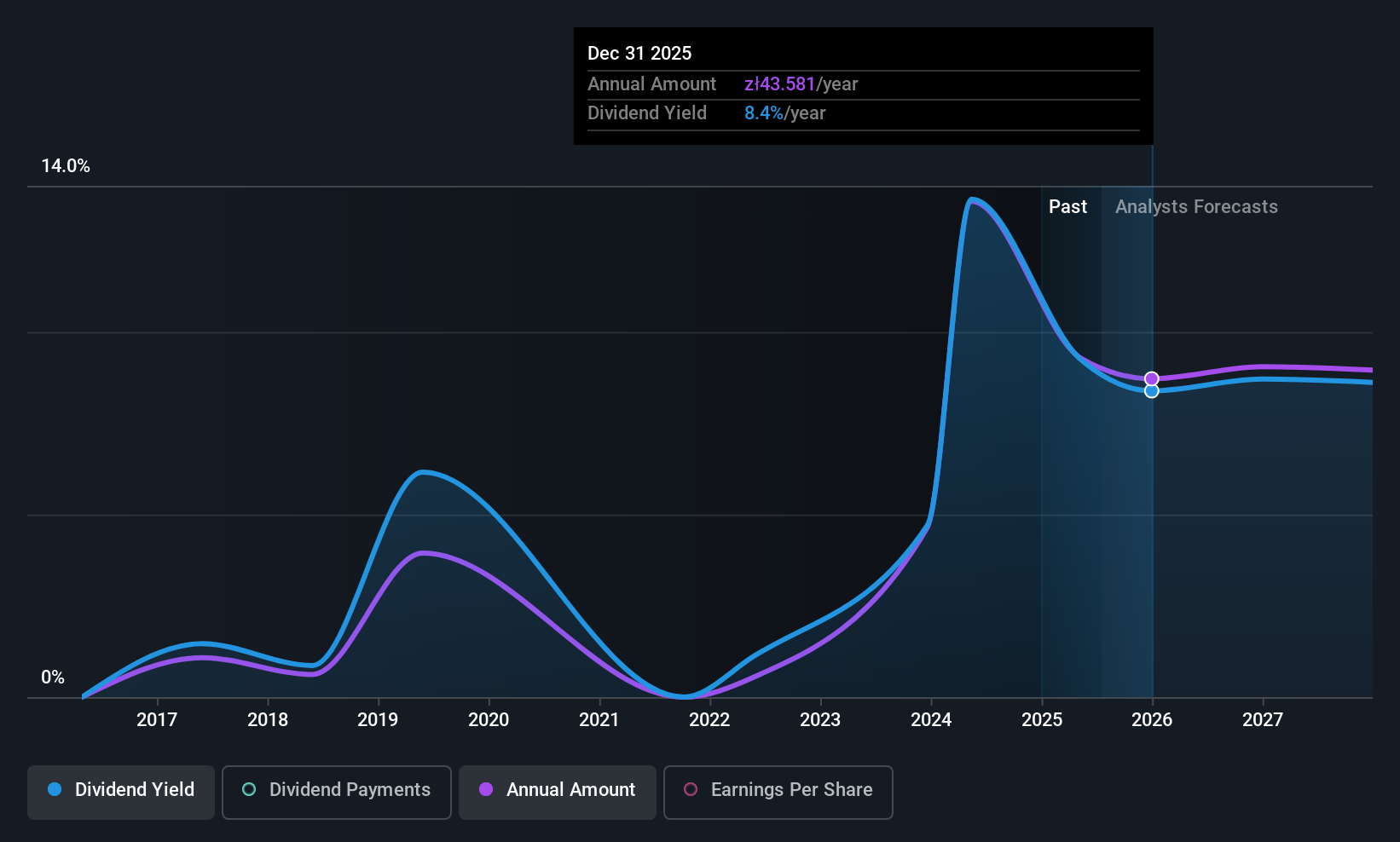Click the 2024 x-axis label
This screenshot has width=1400, height=842.
click(x=931, y=720)
